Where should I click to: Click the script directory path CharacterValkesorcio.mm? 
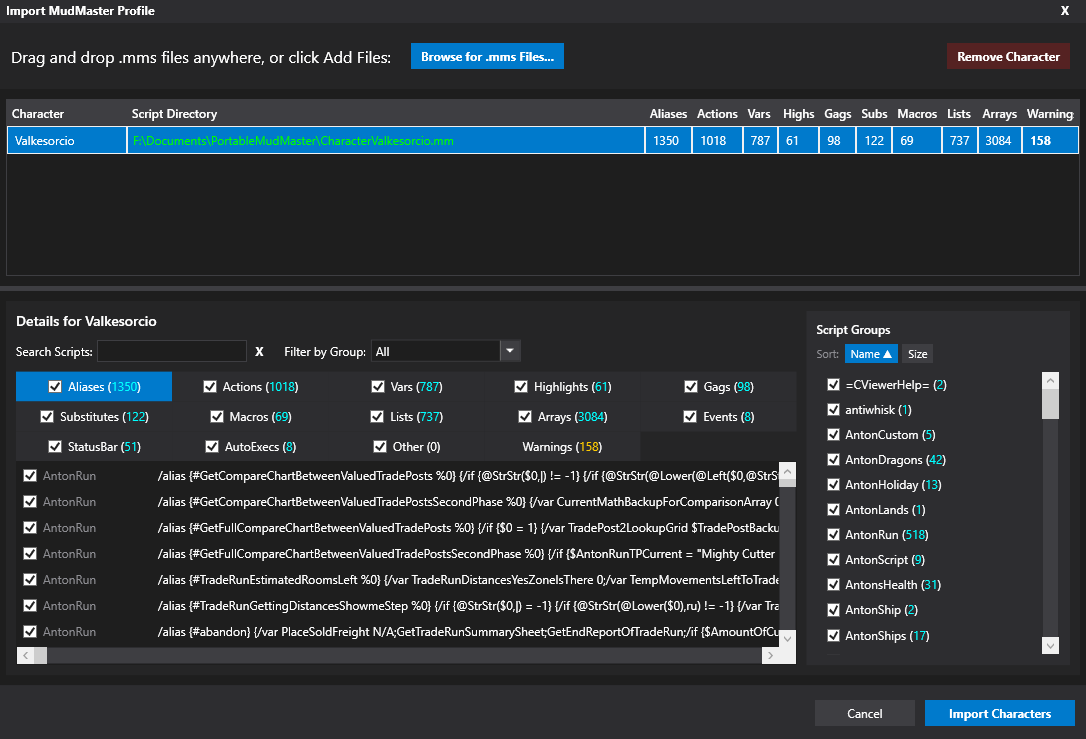[x=293, y=141]
